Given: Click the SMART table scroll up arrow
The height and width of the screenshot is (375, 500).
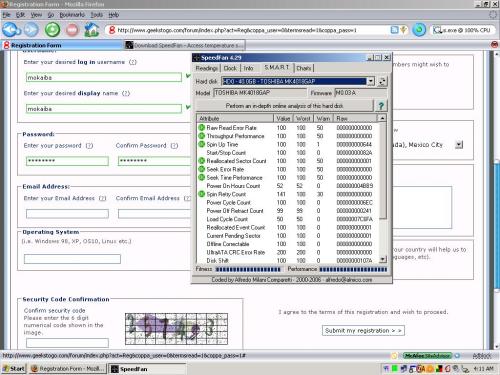Looking at the screenshot, I should (x=382, y=118).
